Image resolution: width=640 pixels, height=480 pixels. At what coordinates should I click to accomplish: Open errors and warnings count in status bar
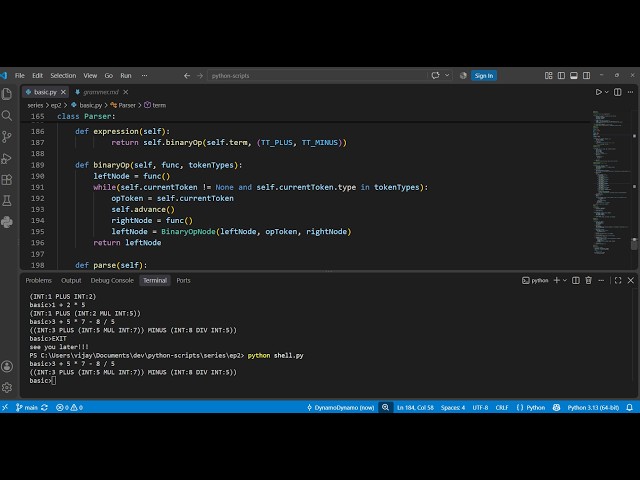(x=69, y=407)
